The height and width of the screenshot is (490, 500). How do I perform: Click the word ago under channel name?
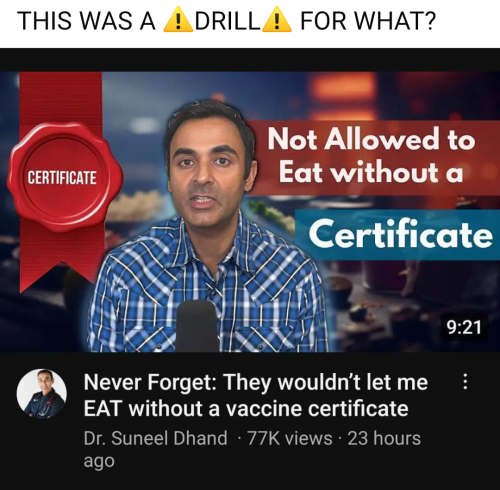point(99,462)
